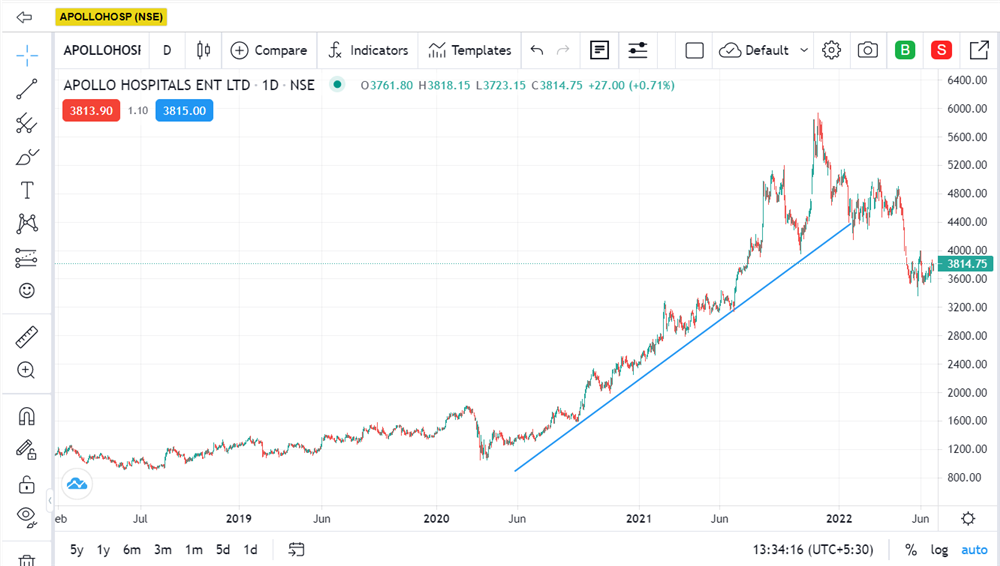Viewport: 1000px width, 566px height.
Task: Select the layout square icon
Action: tap(695, 50)
